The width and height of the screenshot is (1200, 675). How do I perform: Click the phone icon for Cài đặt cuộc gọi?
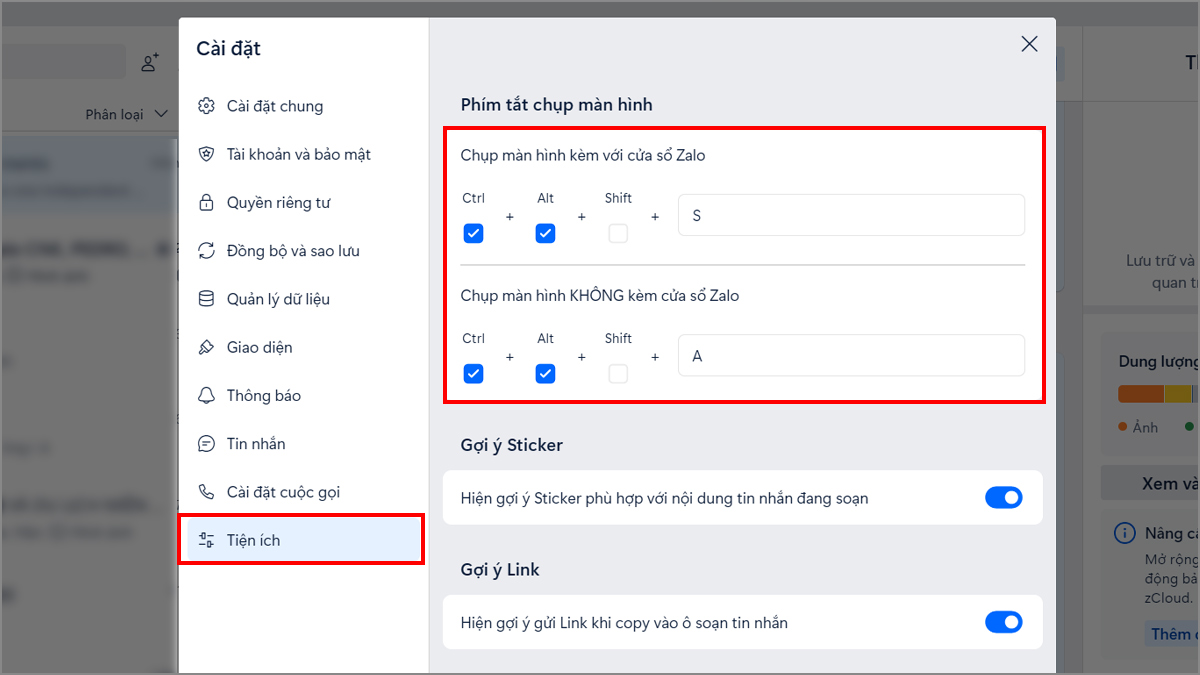[x=207, y=492]
